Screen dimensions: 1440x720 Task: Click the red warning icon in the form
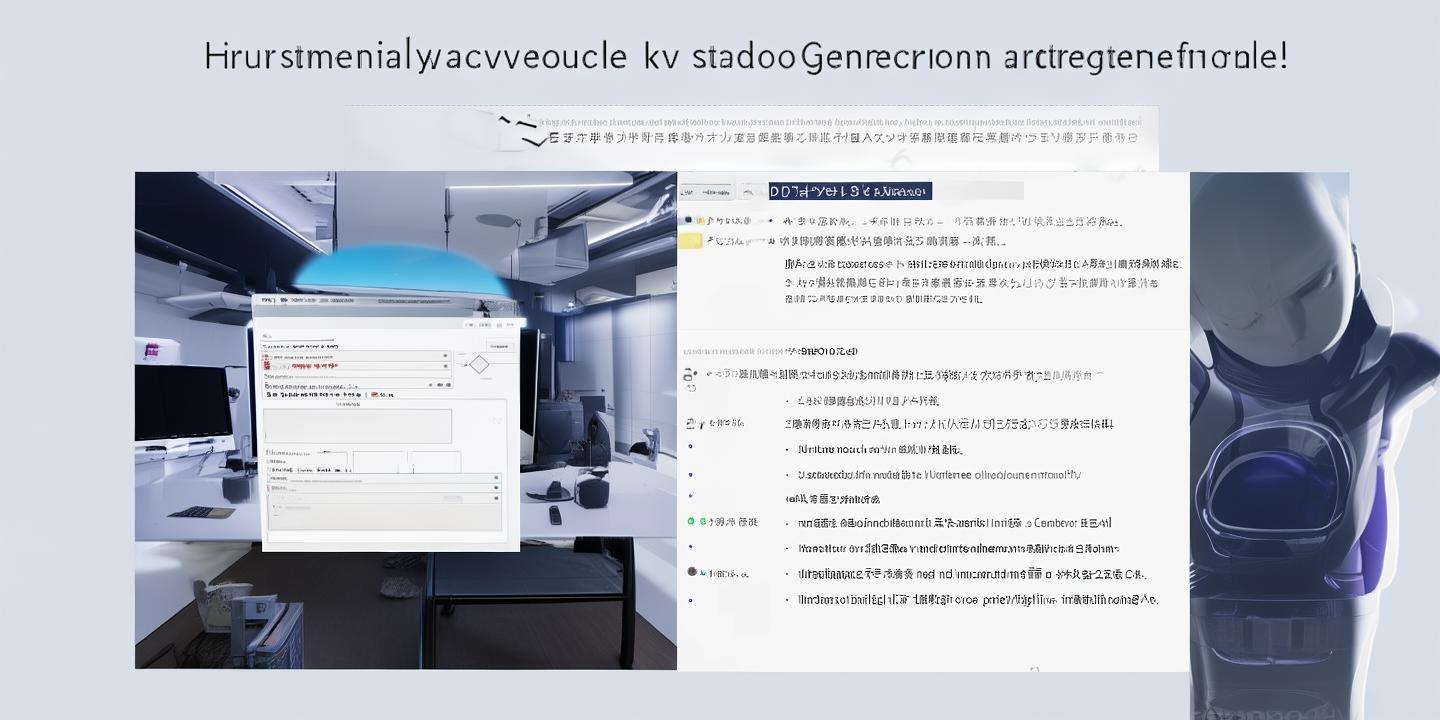(265, 363)
